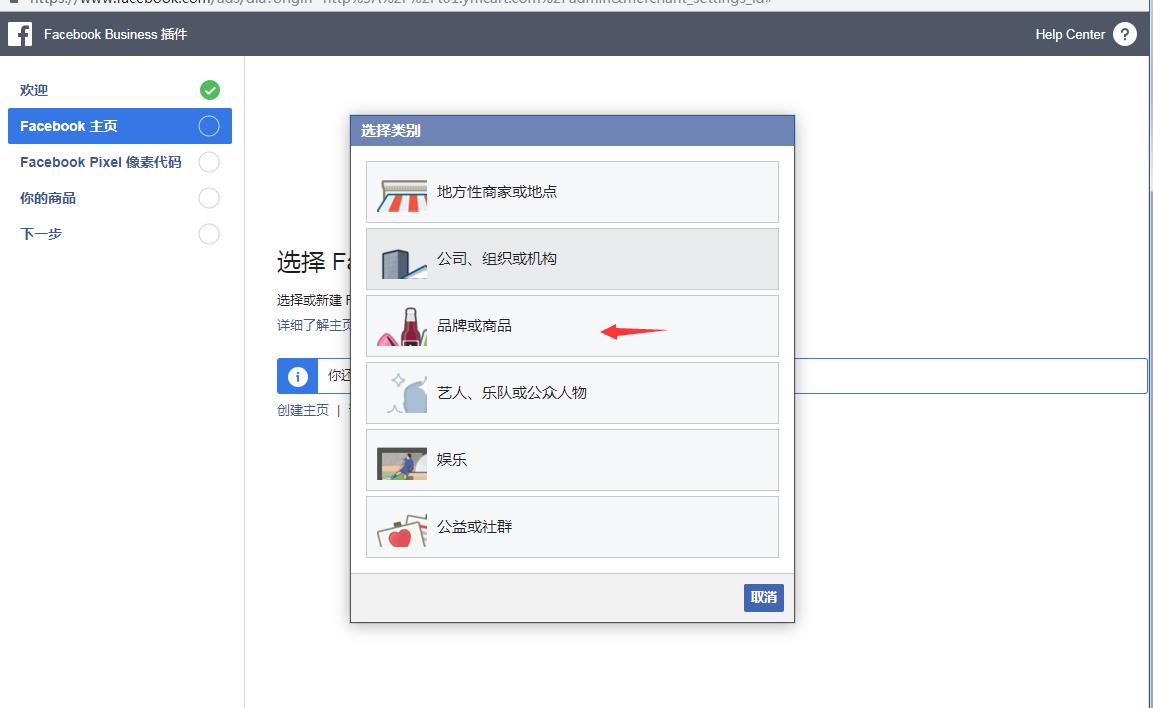The image size is (1153, 708).
Task: Click the 取消 button
Action: point(763,597)
